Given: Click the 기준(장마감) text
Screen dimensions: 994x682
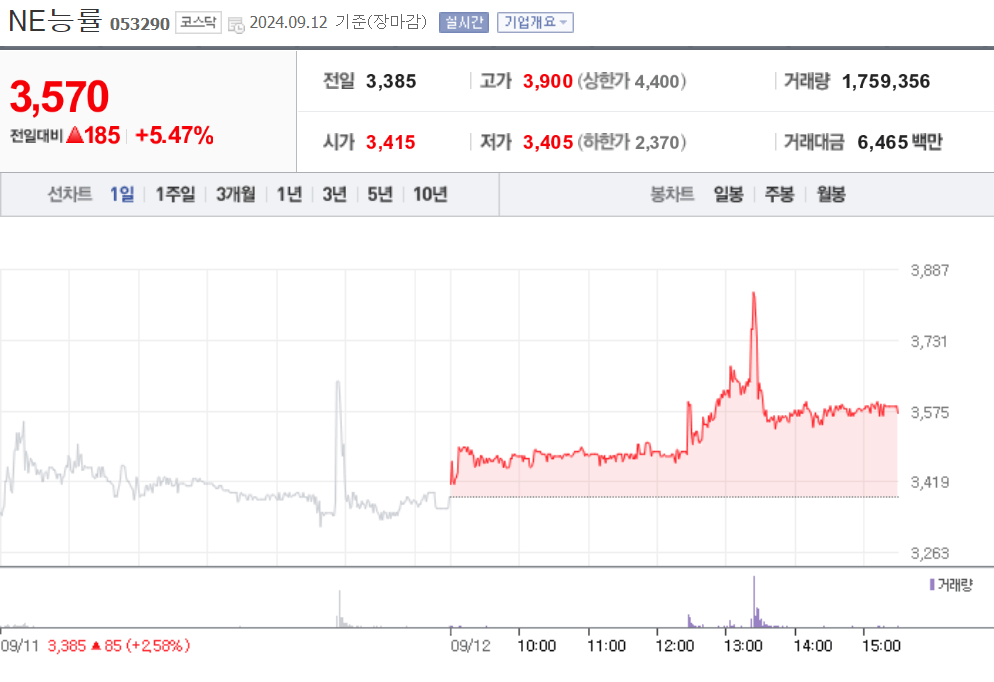Looking at the screenshot, I should [x=381, y=22].
